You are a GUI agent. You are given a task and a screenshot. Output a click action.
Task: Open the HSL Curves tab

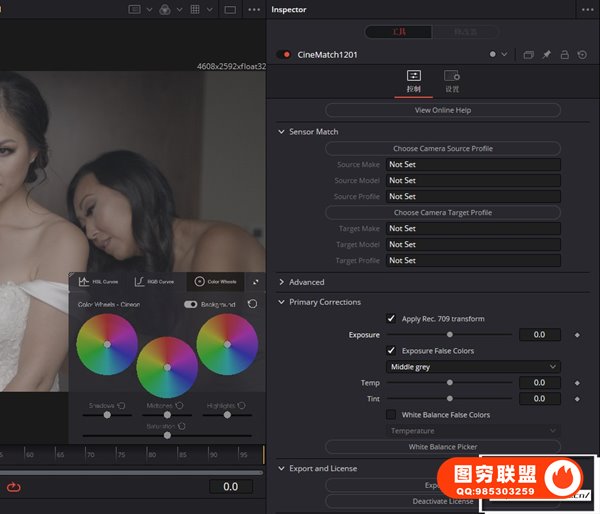click(99, 282)
